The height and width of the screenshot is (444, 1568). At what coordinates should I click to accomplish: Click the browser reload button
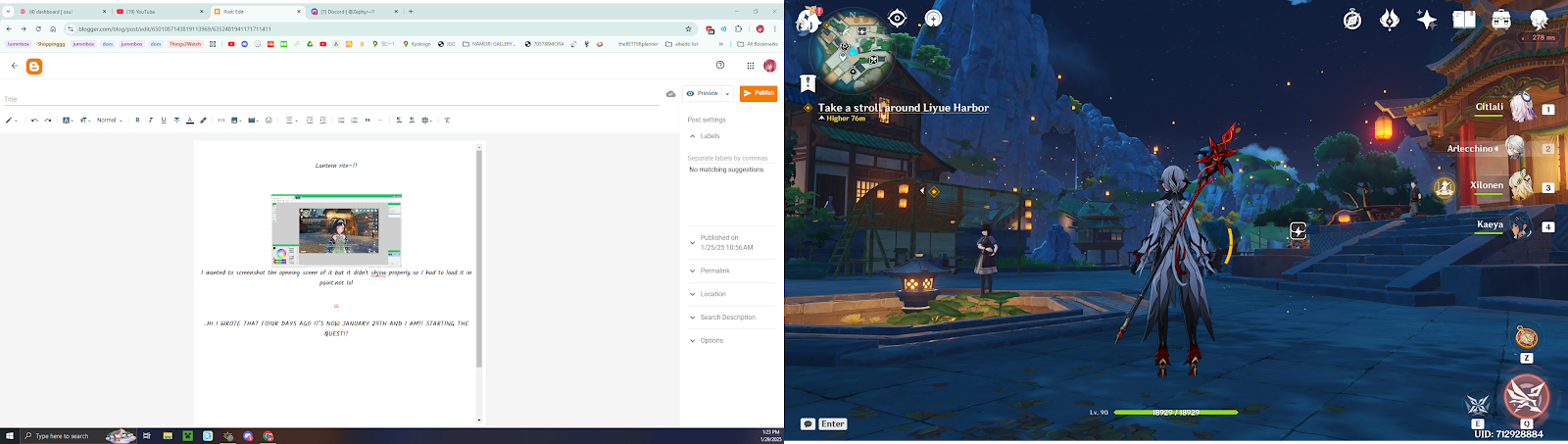click(x=38, y=29)
